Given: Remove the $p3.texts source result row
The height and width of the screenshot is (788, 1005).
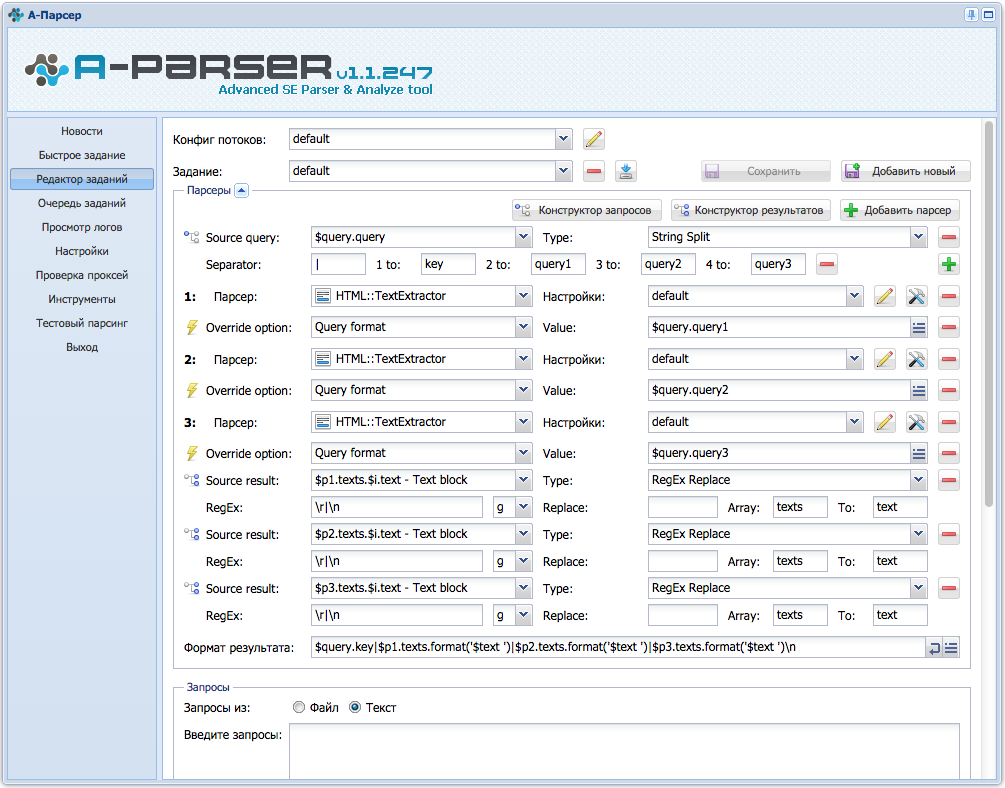Looking at the screenshot, I should coord(949,588).
